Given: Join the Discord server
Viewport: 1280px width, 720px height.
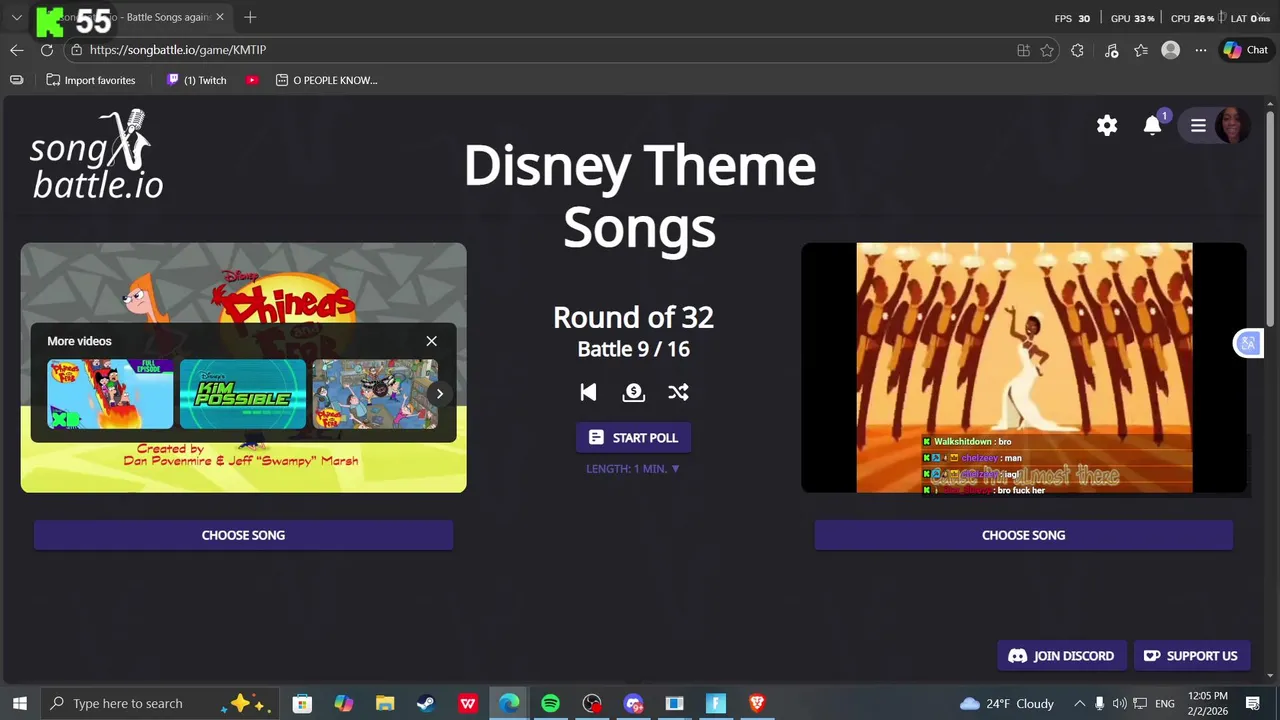Looking at the screenshot, I should click(x=1061, y=656).
